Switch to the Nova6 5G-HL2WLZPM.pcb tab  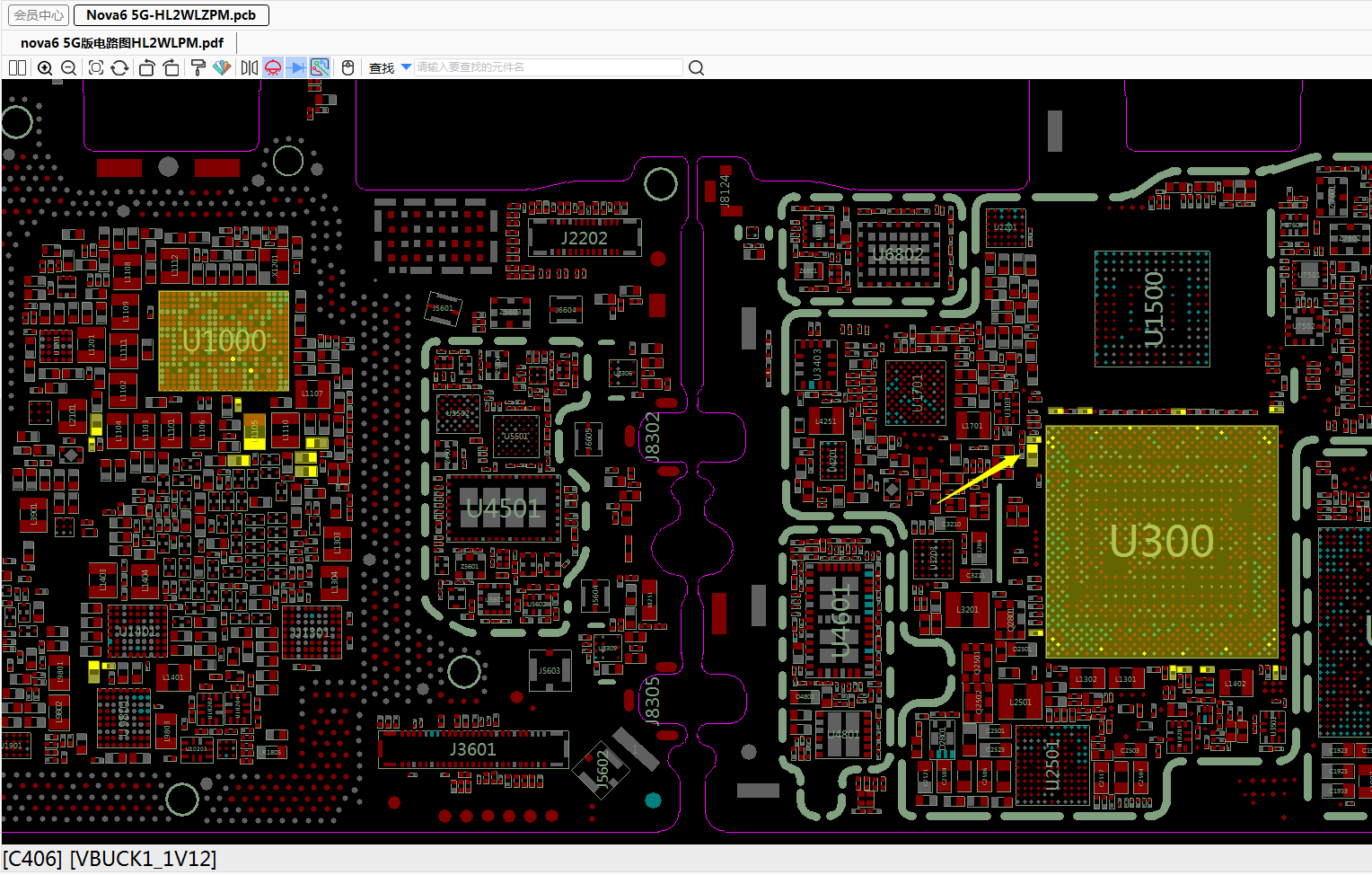(x=171, y=15)
